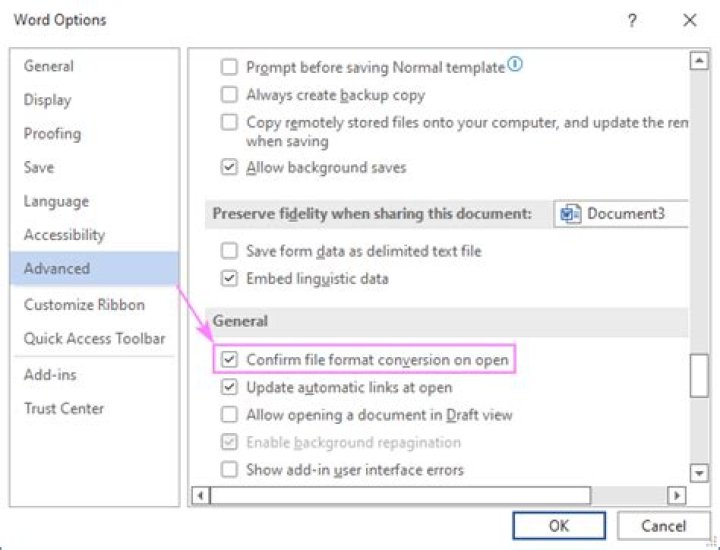Toggle Embed linguistic data checkbox
The image size is (720, 550).
229,279
